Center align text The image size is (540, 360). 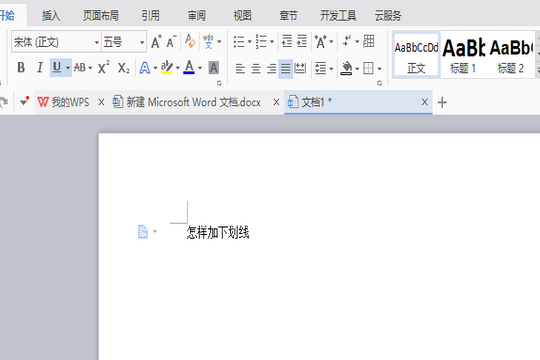click(x=256, y=69)
